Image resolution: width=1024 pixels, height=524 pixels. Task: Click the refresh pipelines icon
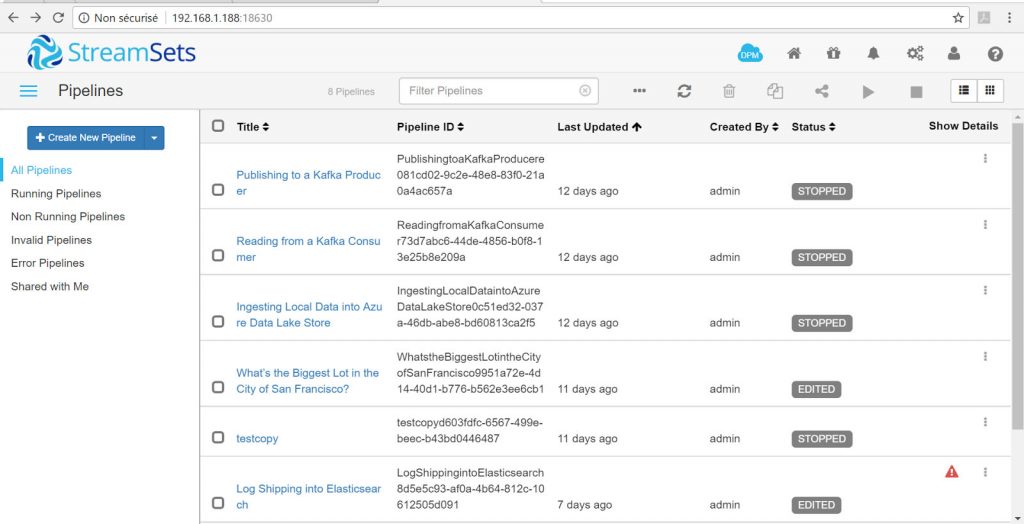coord(684,91)
